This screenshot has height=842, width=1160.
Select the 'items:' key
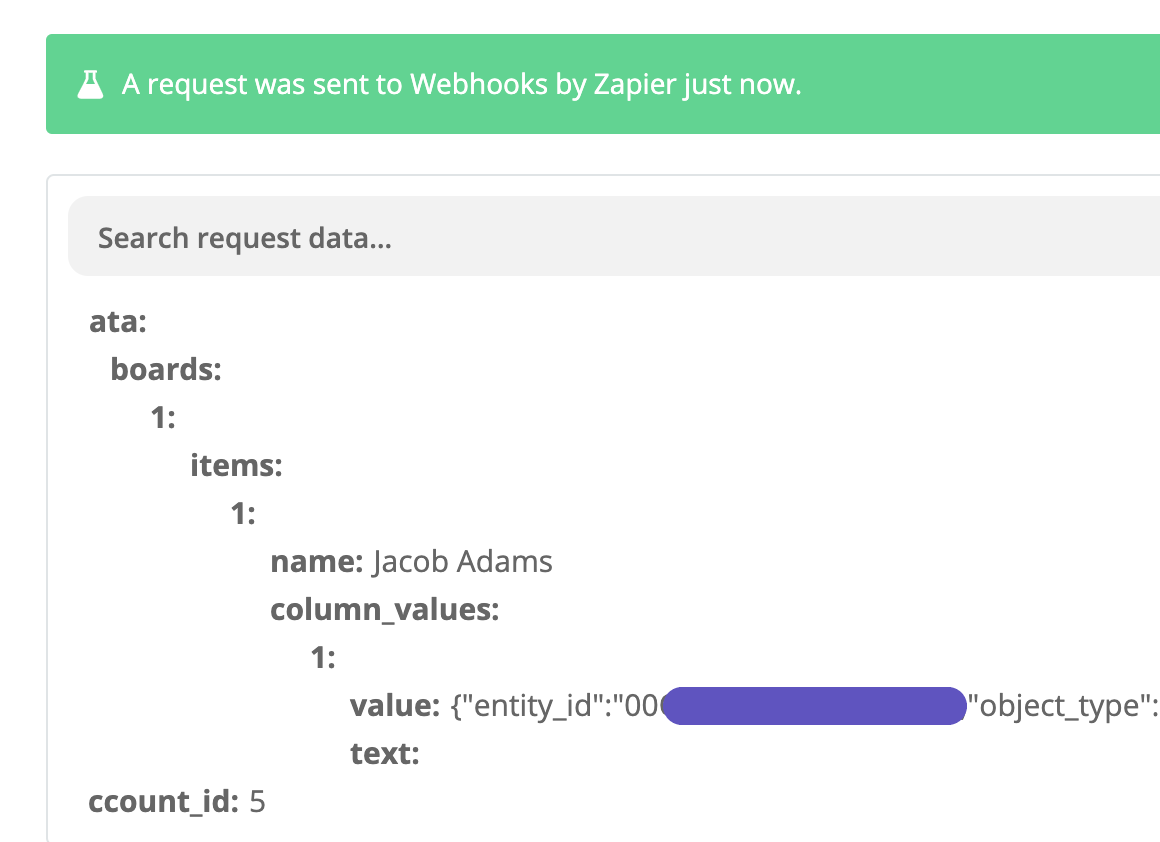[x=236, y=465]
